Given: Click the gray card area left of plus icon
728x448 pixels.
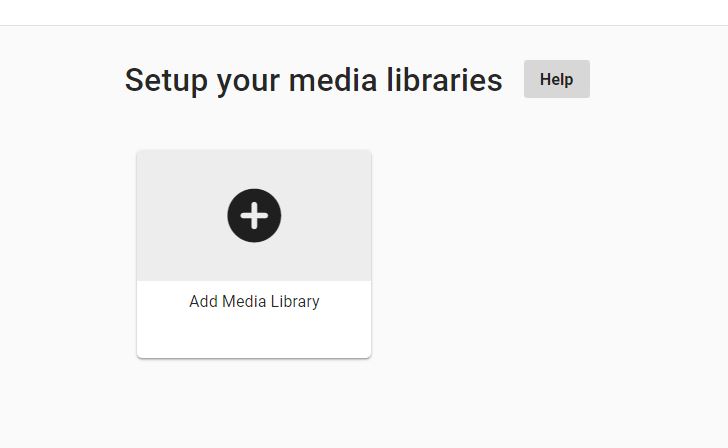Looking at the screenshot, I should (x=180, y=215).
